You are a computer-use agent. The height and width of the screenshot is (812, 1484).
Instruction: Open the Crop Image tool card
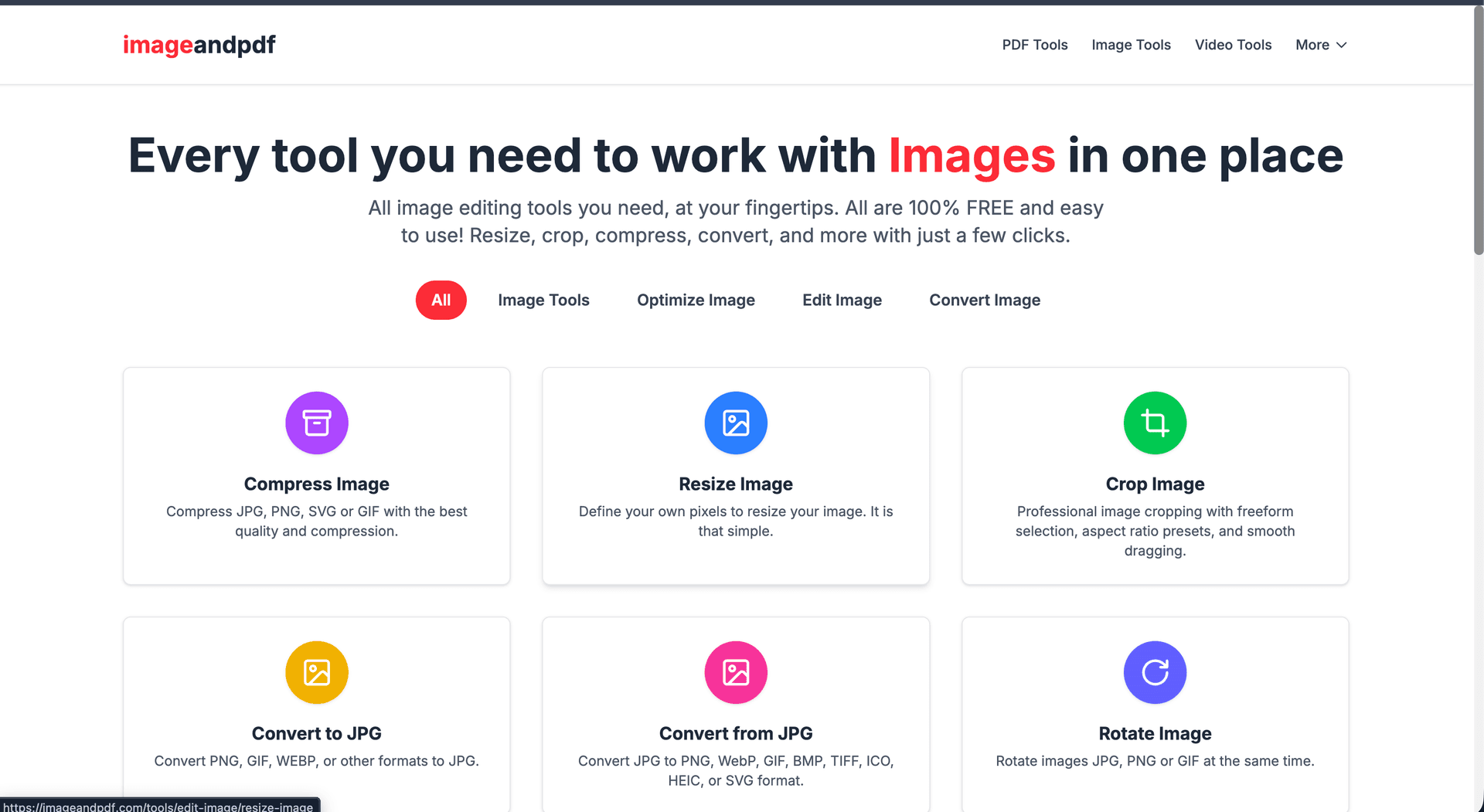coord(1155,476)
